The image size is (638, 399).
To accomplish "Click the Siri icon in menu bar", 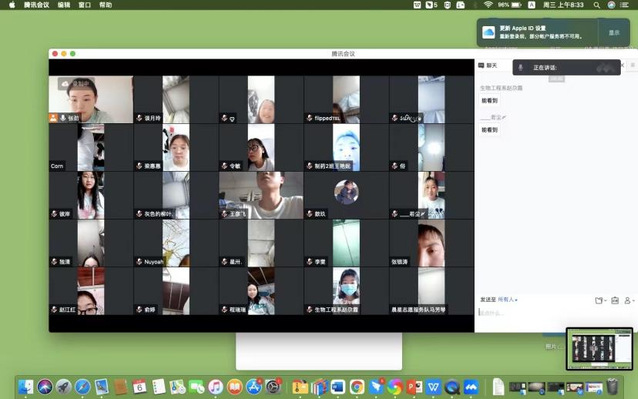I will point(611,5).
